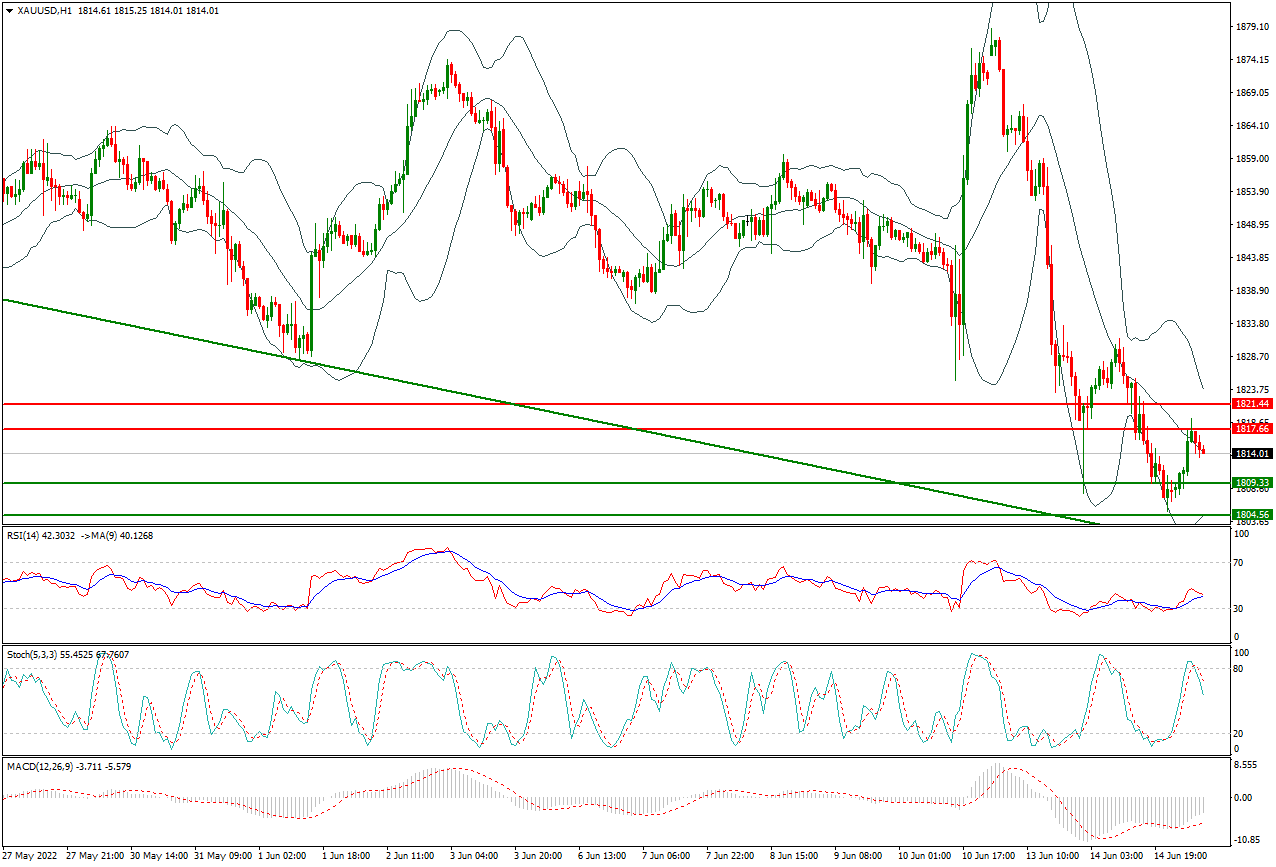Screen dimensions: 1276x867
Task: Click the RSI(14) indicator label
Action: tap(79, 536)
